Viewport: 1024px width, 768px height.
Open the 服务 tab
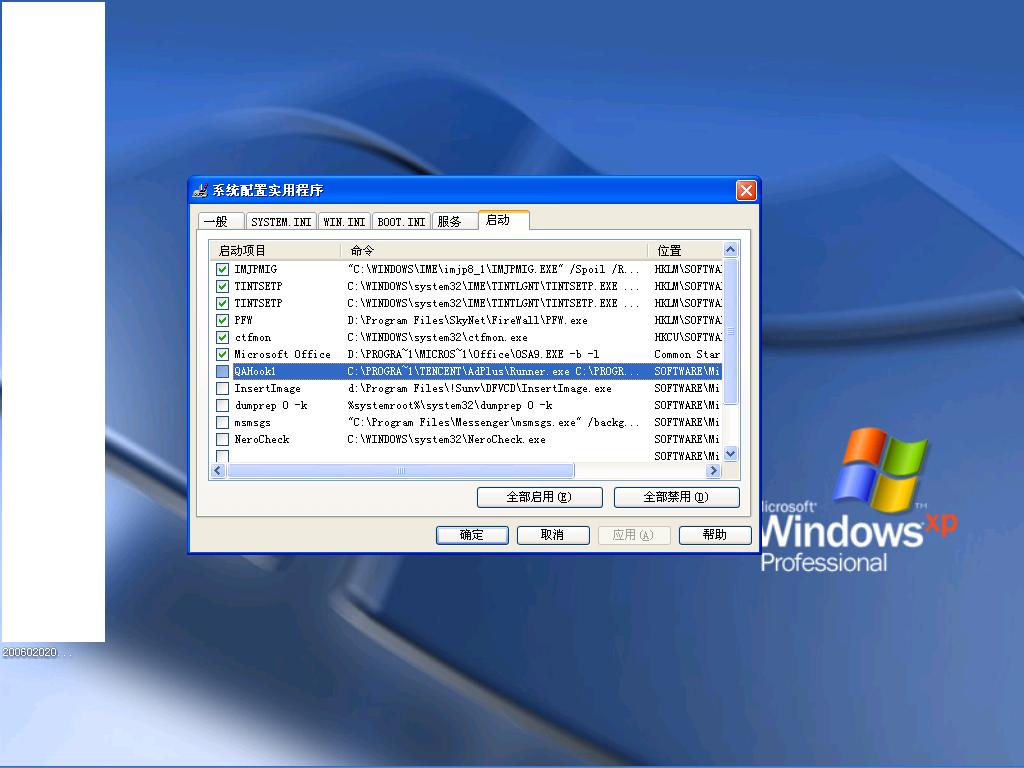455,221
